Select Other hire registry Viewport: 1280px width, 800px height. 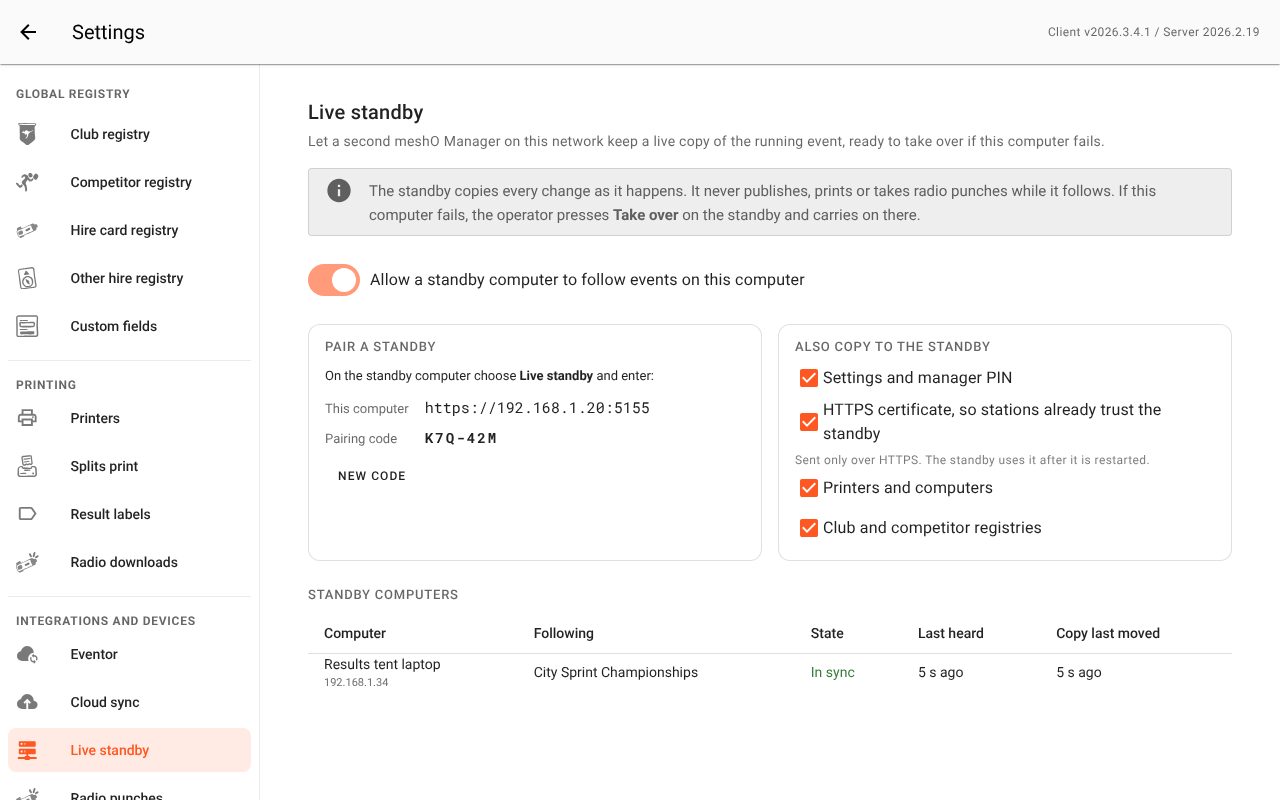(x=130, y=278)
